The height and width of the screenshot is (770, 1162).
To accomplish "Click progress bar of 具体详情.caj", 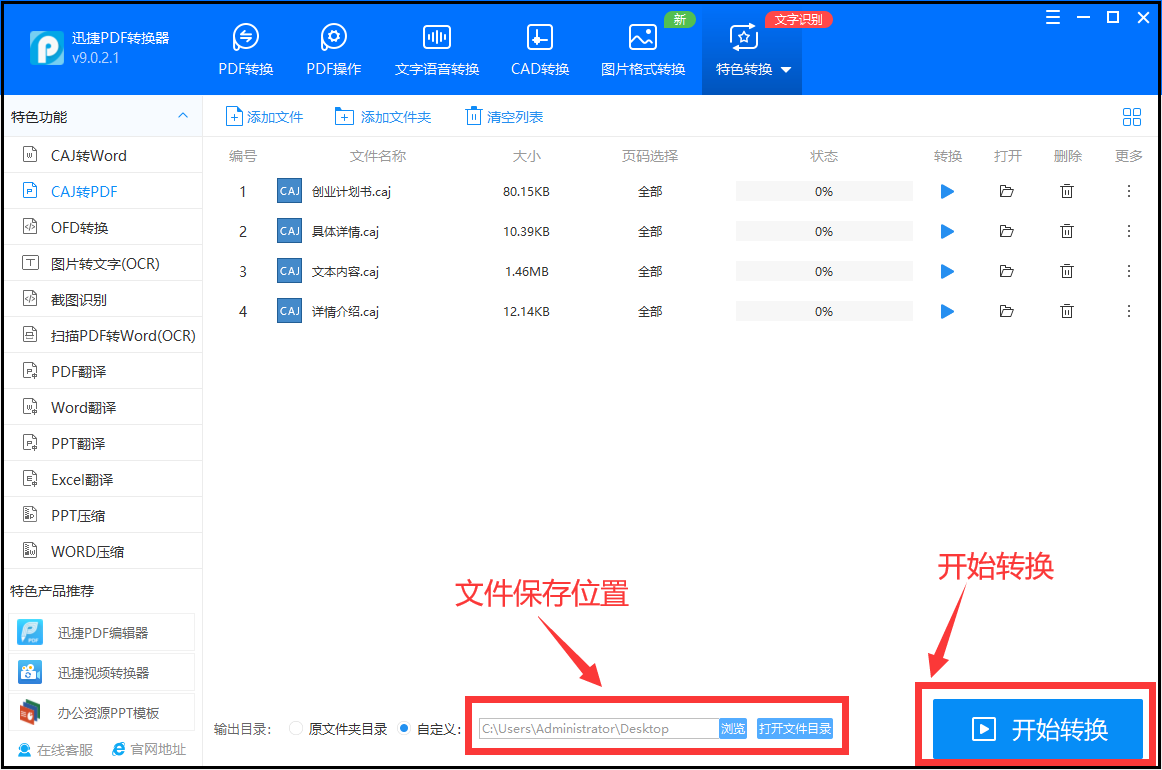I will (824, 231).
